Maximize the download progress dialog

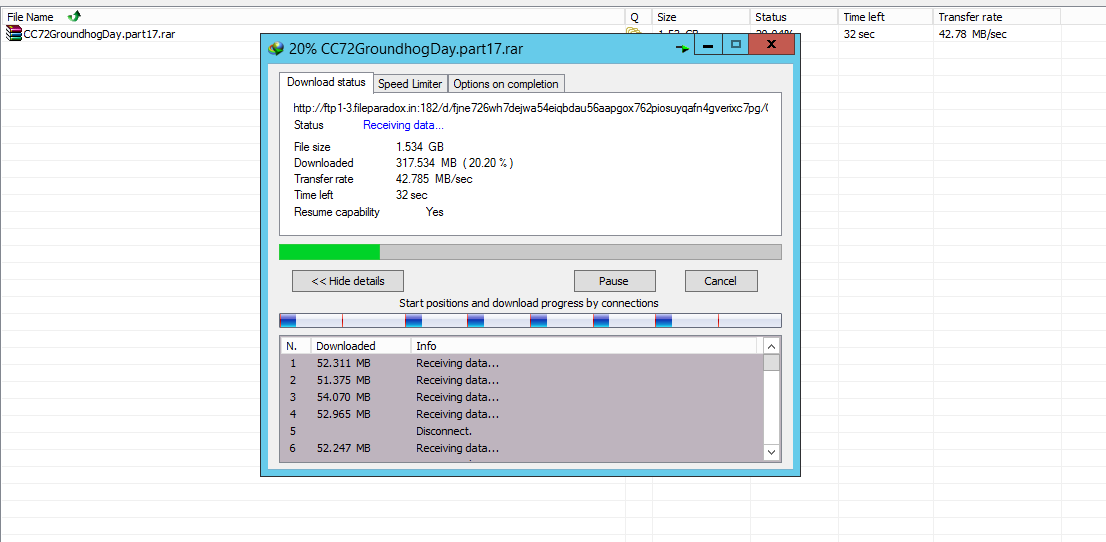click(736, 44)
